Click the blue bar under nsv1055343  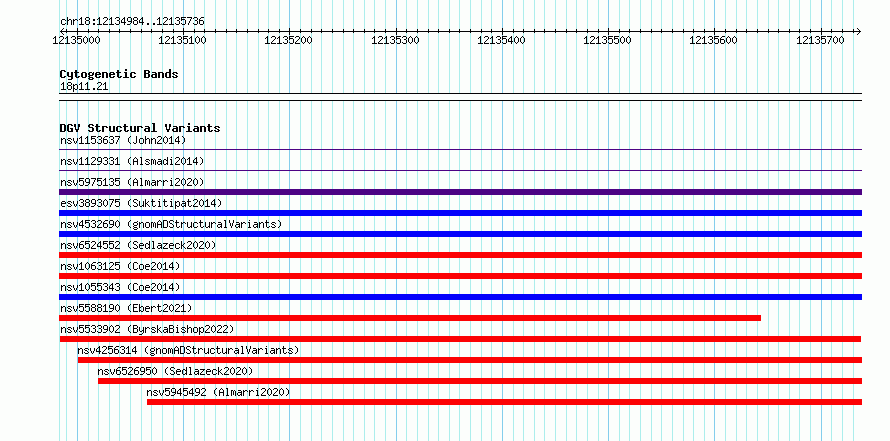coord(461,297)
